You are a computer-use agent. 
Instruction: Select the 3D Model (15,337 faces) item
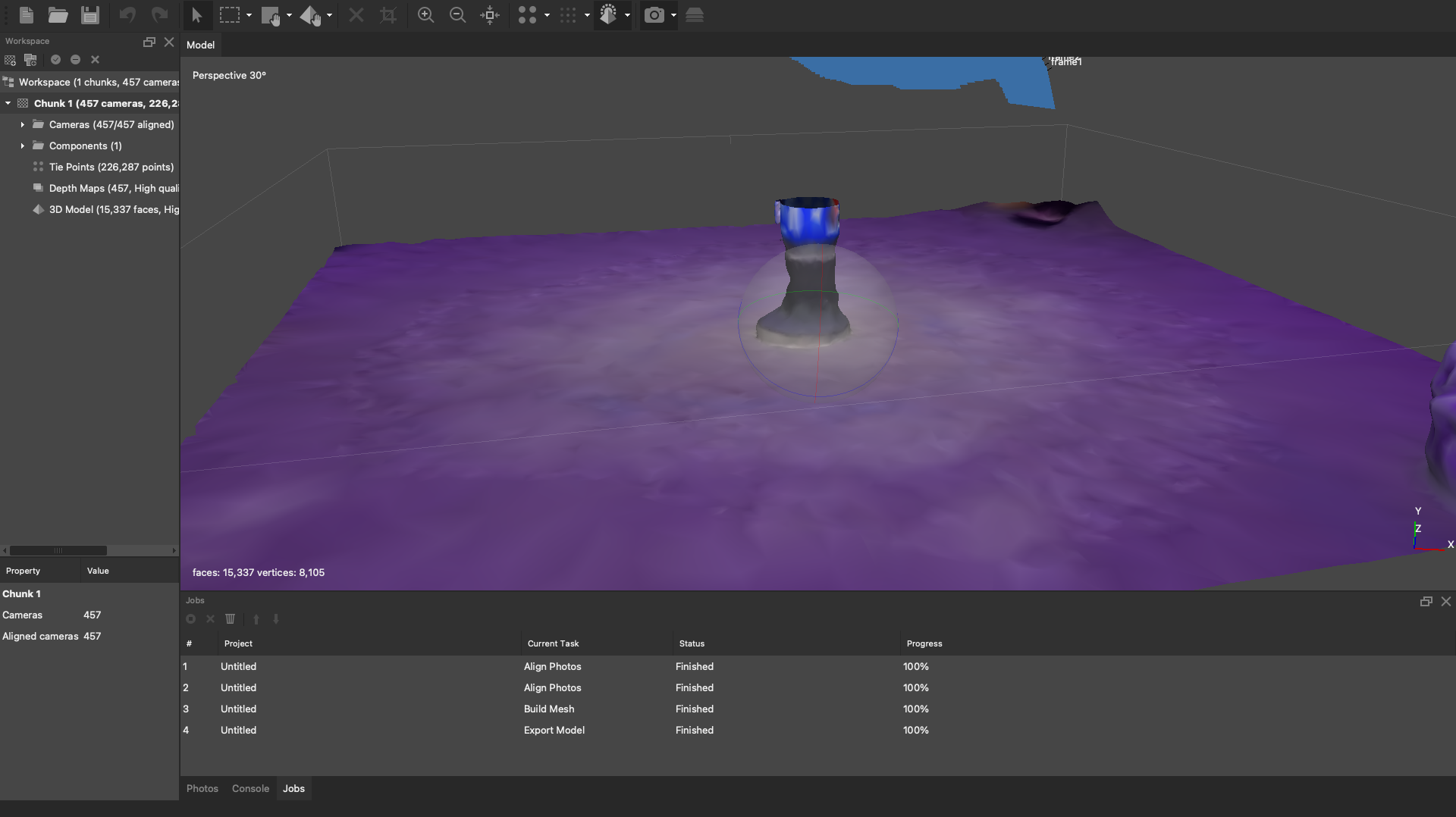(114, 209)
